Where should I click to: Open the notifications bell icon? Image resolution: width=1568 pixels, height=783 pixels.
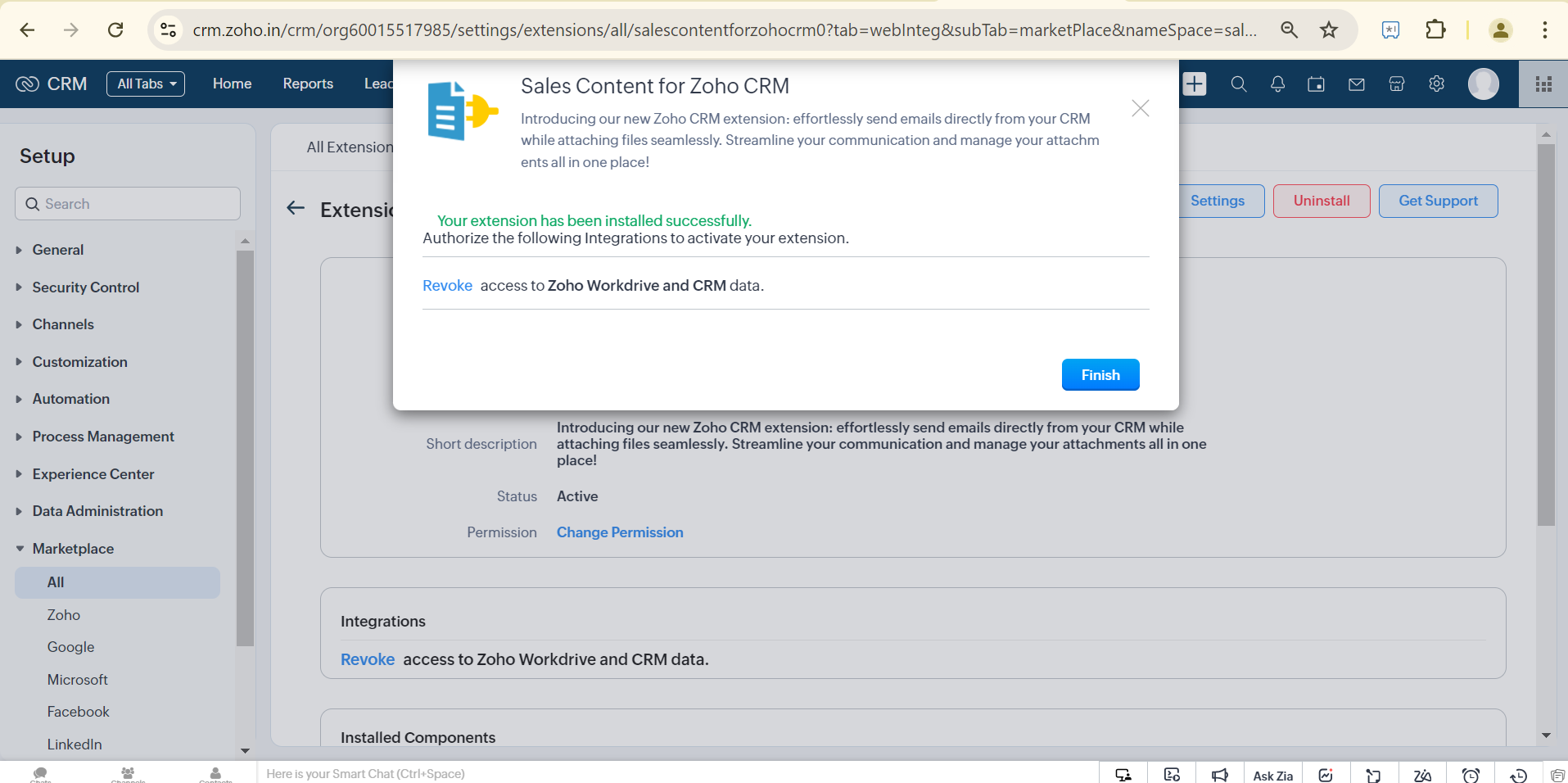[1277, 84]
